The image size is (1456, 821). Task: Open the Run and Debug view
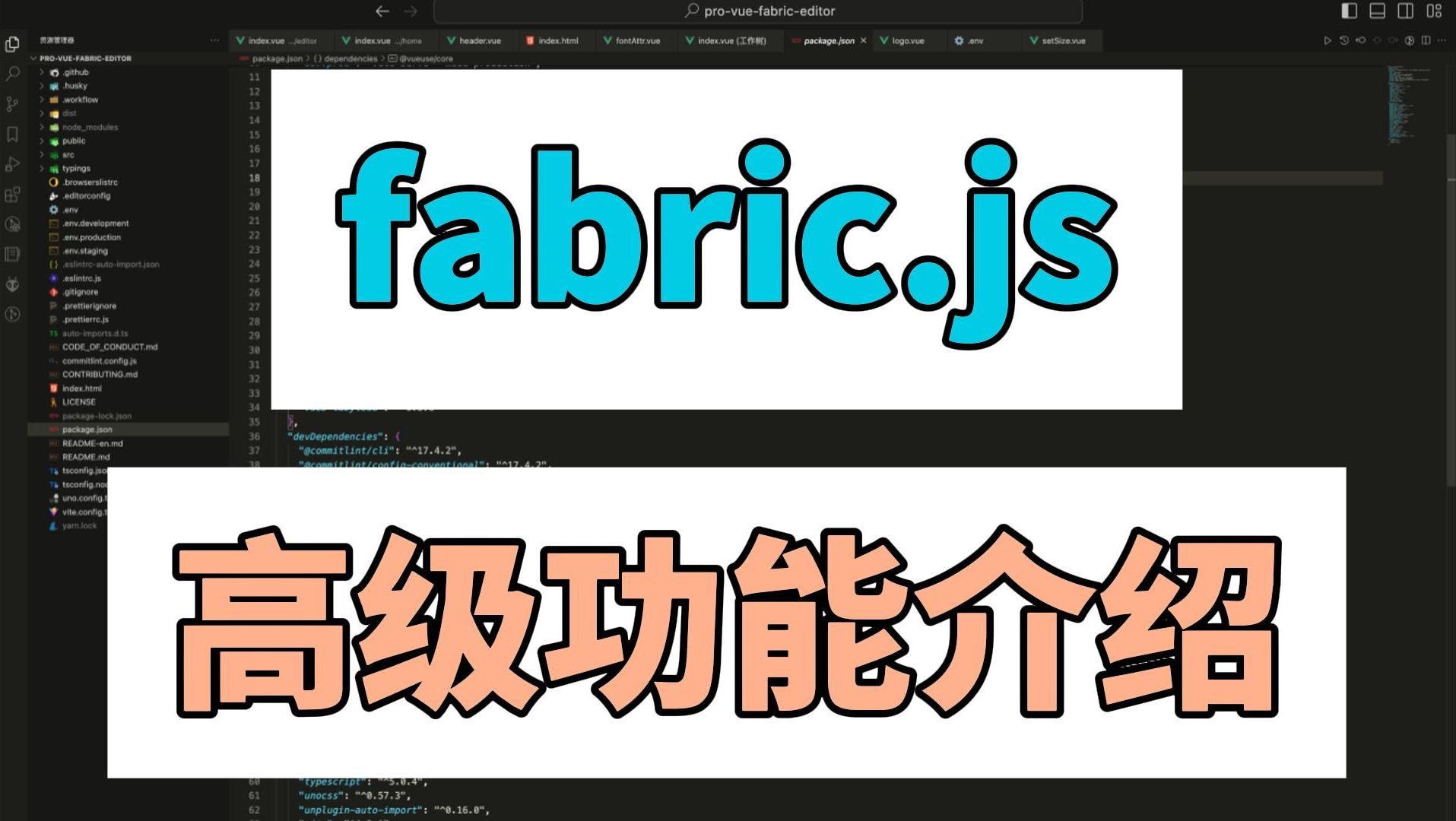(x=12, y=164)
